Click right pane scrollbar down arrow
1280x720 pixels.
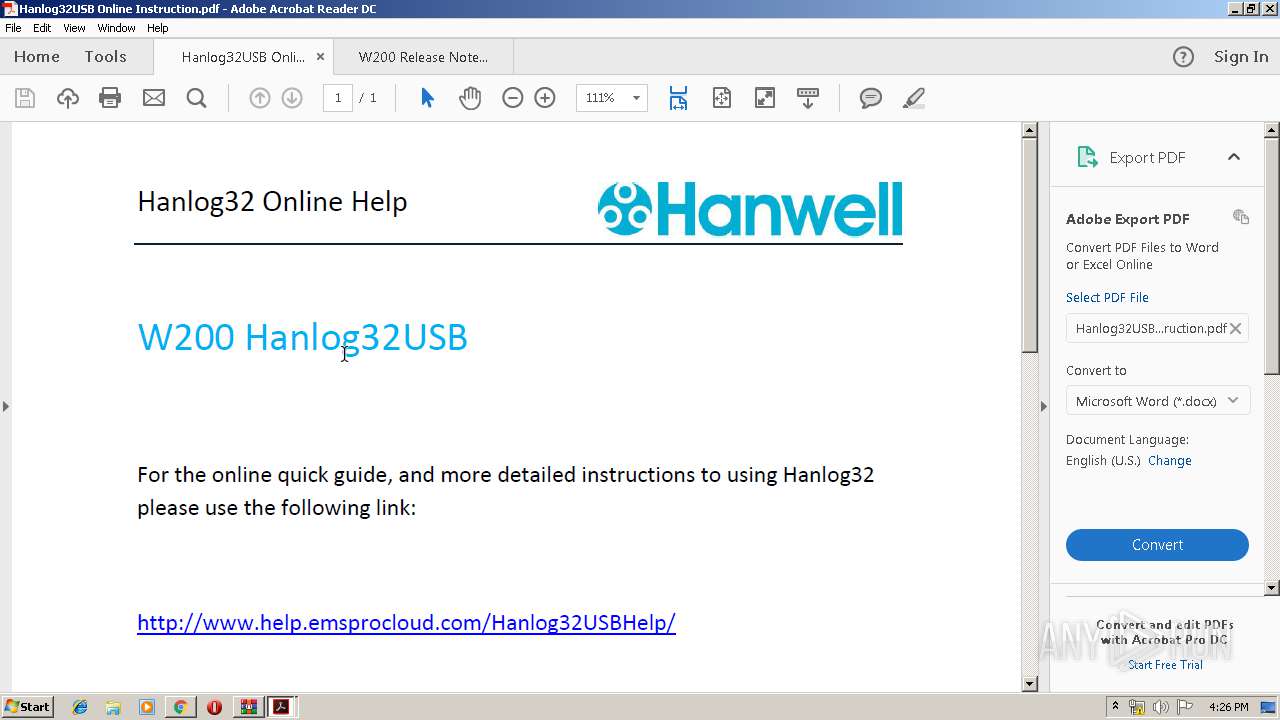coord(1272,588)
